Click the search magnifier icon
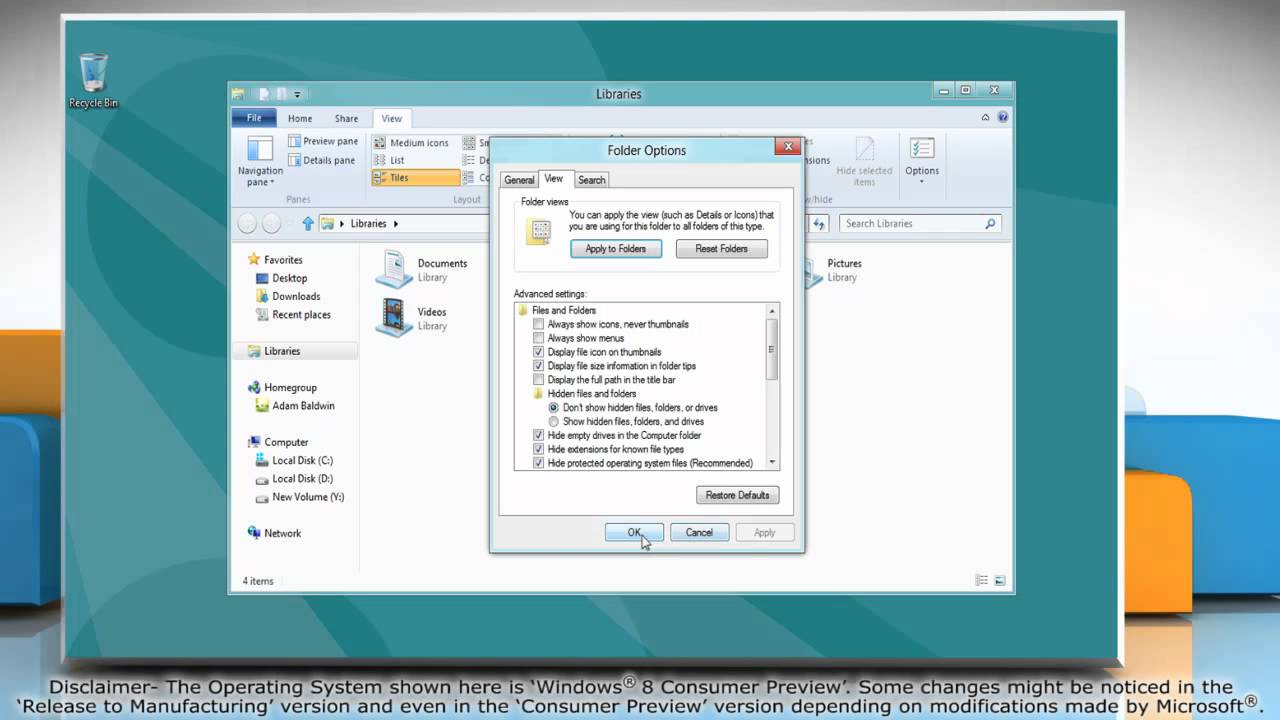 990,224
